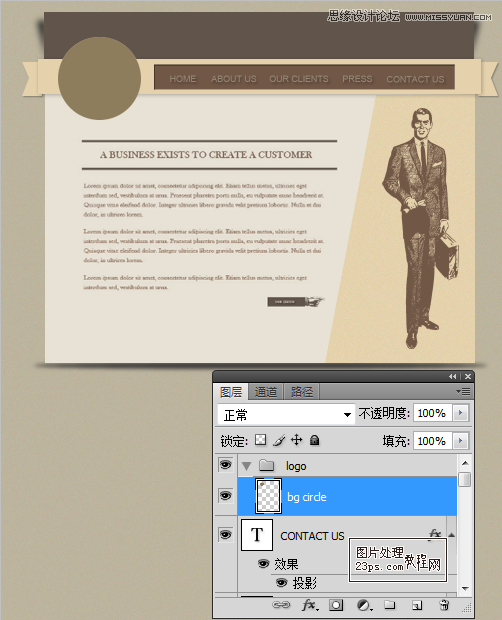Click the pointing hand icon beside the button
The image size is (502, 620).
click(314, 302)
